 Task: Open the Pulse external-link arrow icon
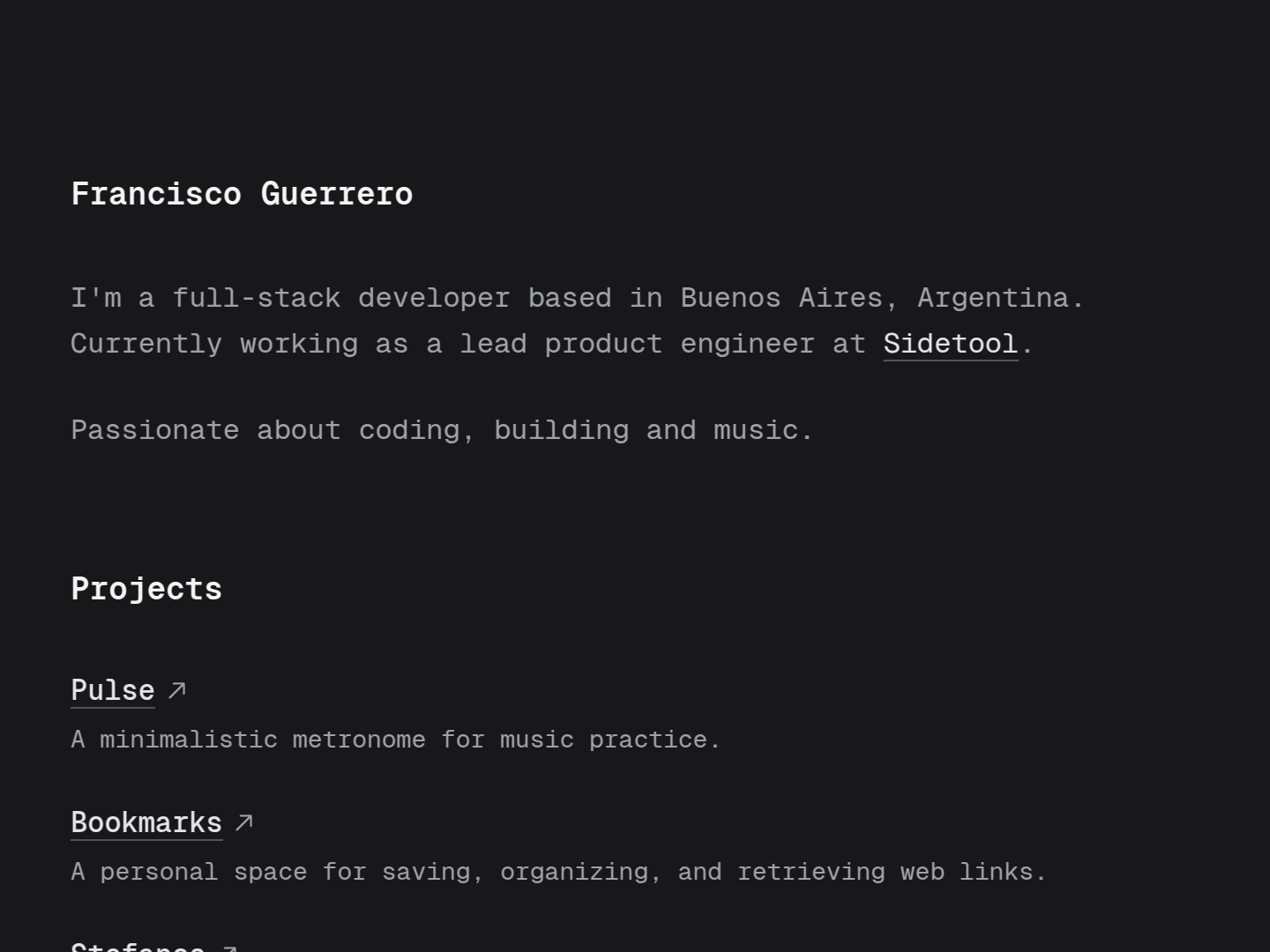177,690
